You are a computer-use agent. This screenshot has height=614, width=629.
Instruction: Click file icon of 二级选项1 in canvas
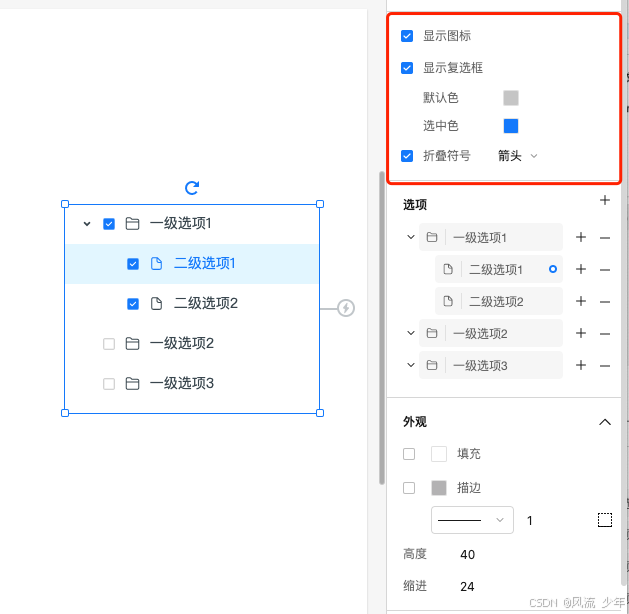tap(156, 263)
